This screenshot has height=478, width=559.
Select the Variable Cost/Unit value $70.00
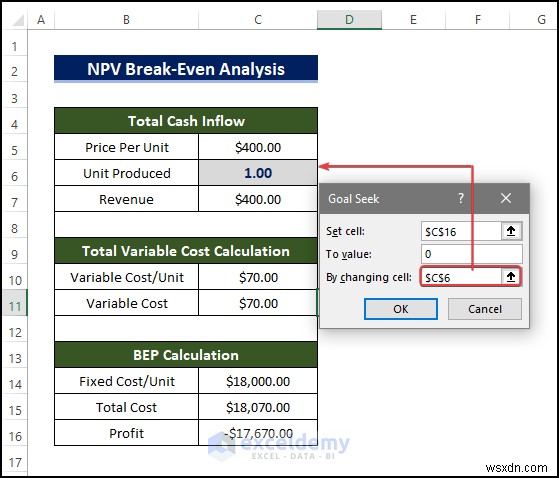[258, 277]
